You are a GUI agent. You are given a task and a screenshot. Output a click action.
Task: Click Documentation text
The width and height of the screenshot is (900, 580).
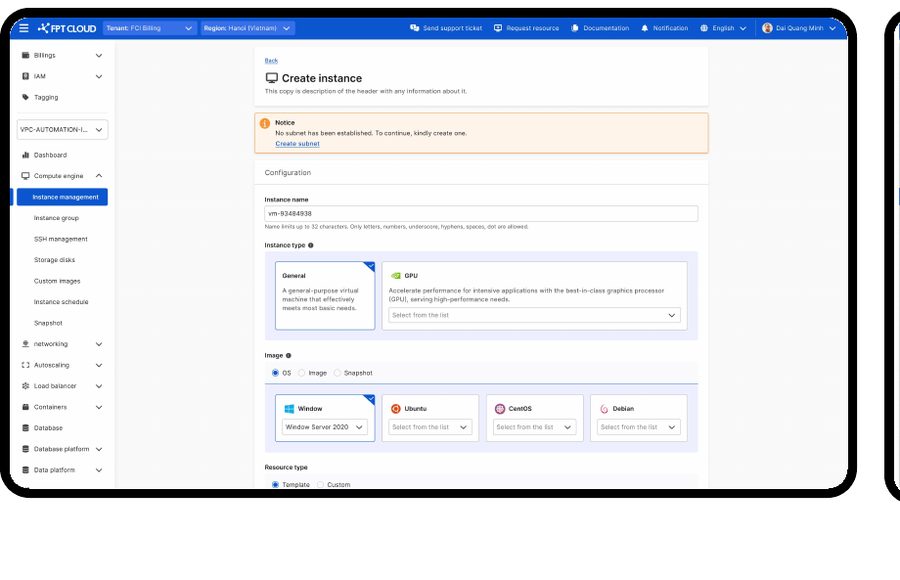pyautogui.click(x=606, y=28)
